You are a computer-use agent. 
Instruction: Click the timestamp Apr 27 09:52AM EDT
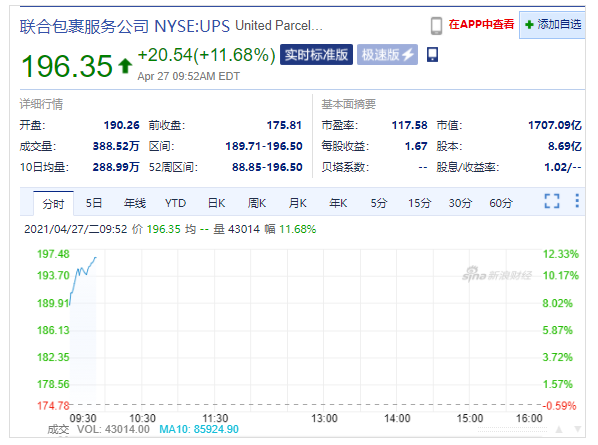pyautogui.click(x=188, y=76)
